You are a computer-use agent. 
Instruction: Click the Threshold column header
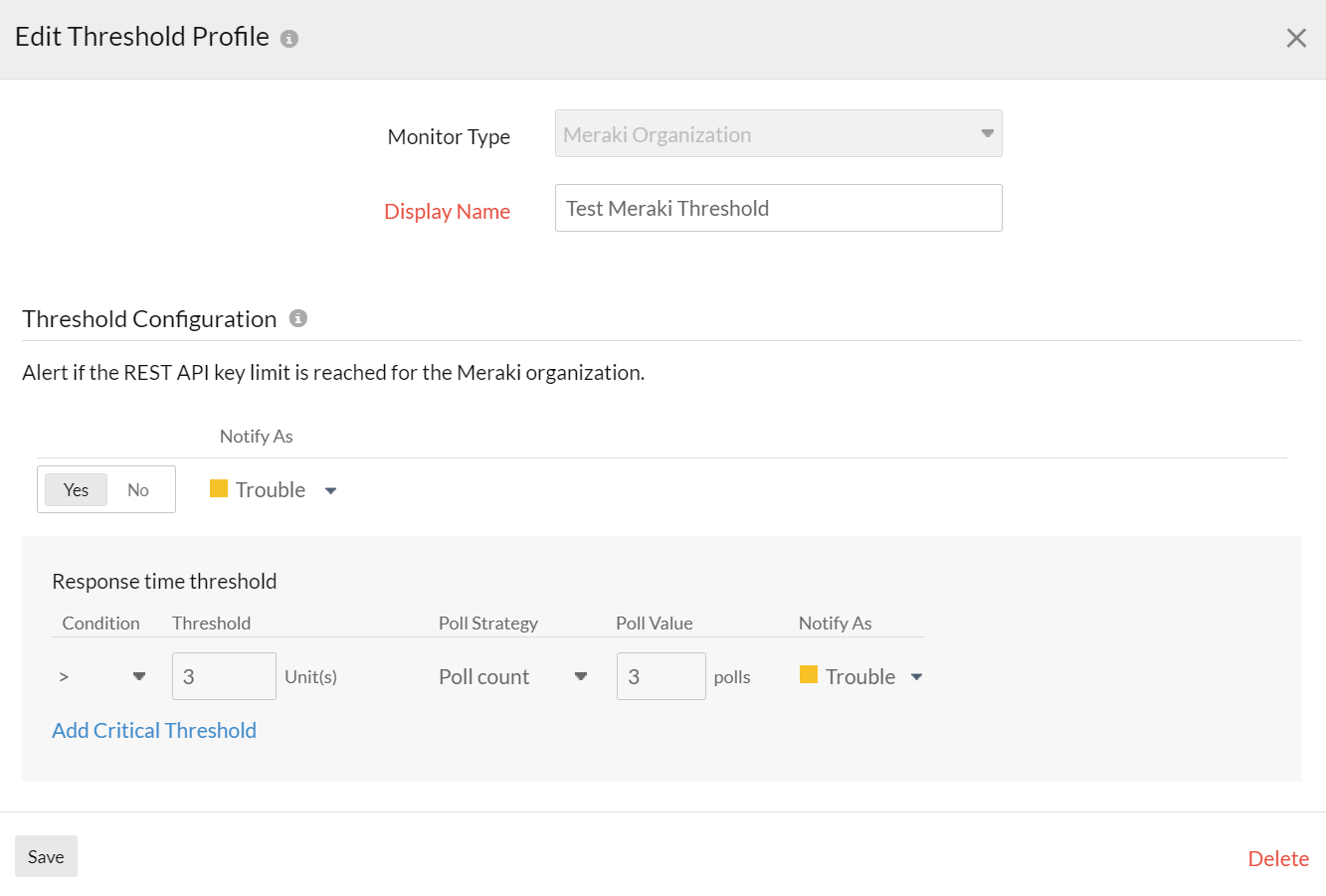211,623
